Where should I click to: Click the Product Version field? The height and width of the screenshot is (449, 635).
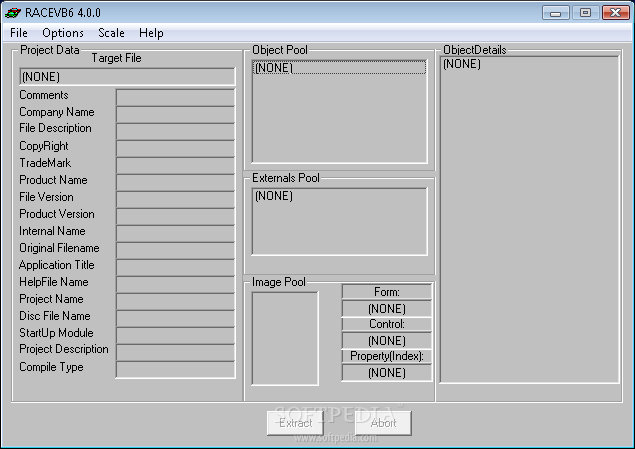(175, 217)
